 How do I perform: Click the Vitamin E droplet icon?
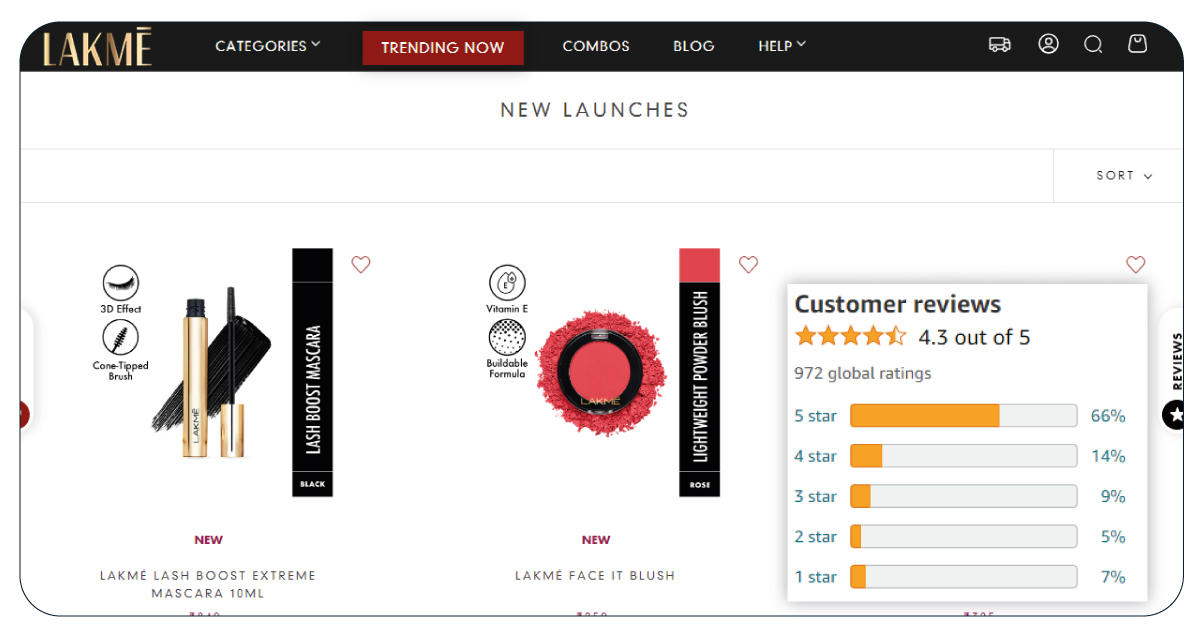(507, 284)
